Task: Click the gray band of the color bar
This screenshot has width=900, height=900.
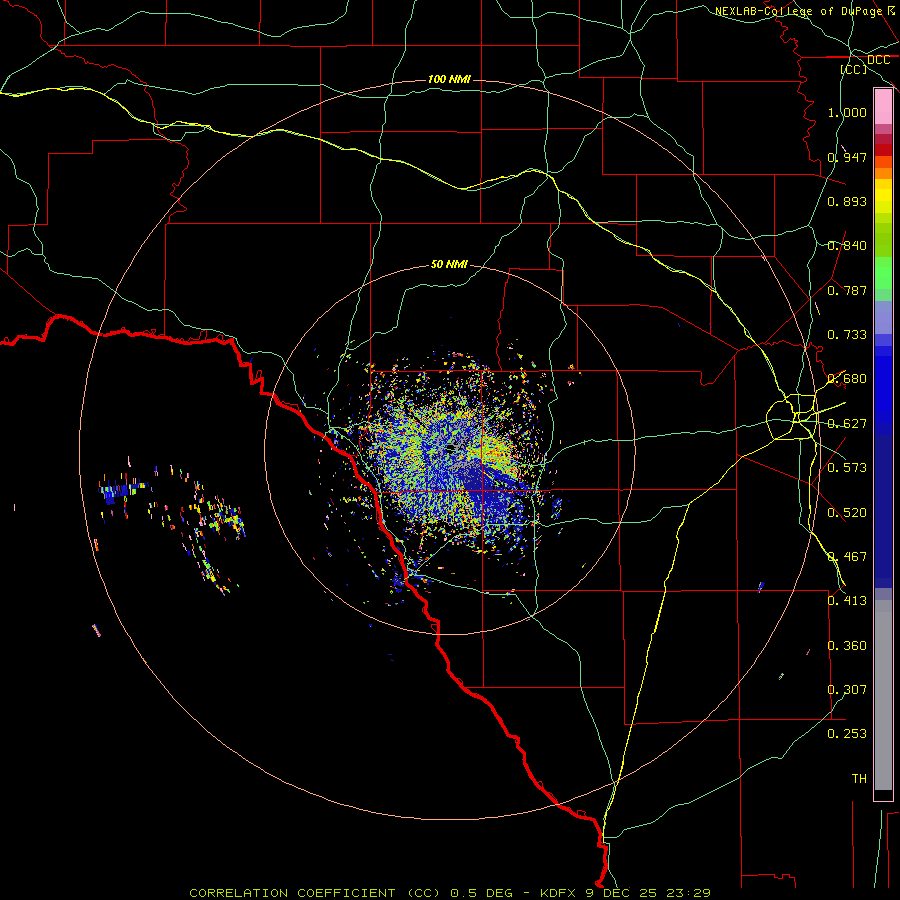Action: (883, 695)
